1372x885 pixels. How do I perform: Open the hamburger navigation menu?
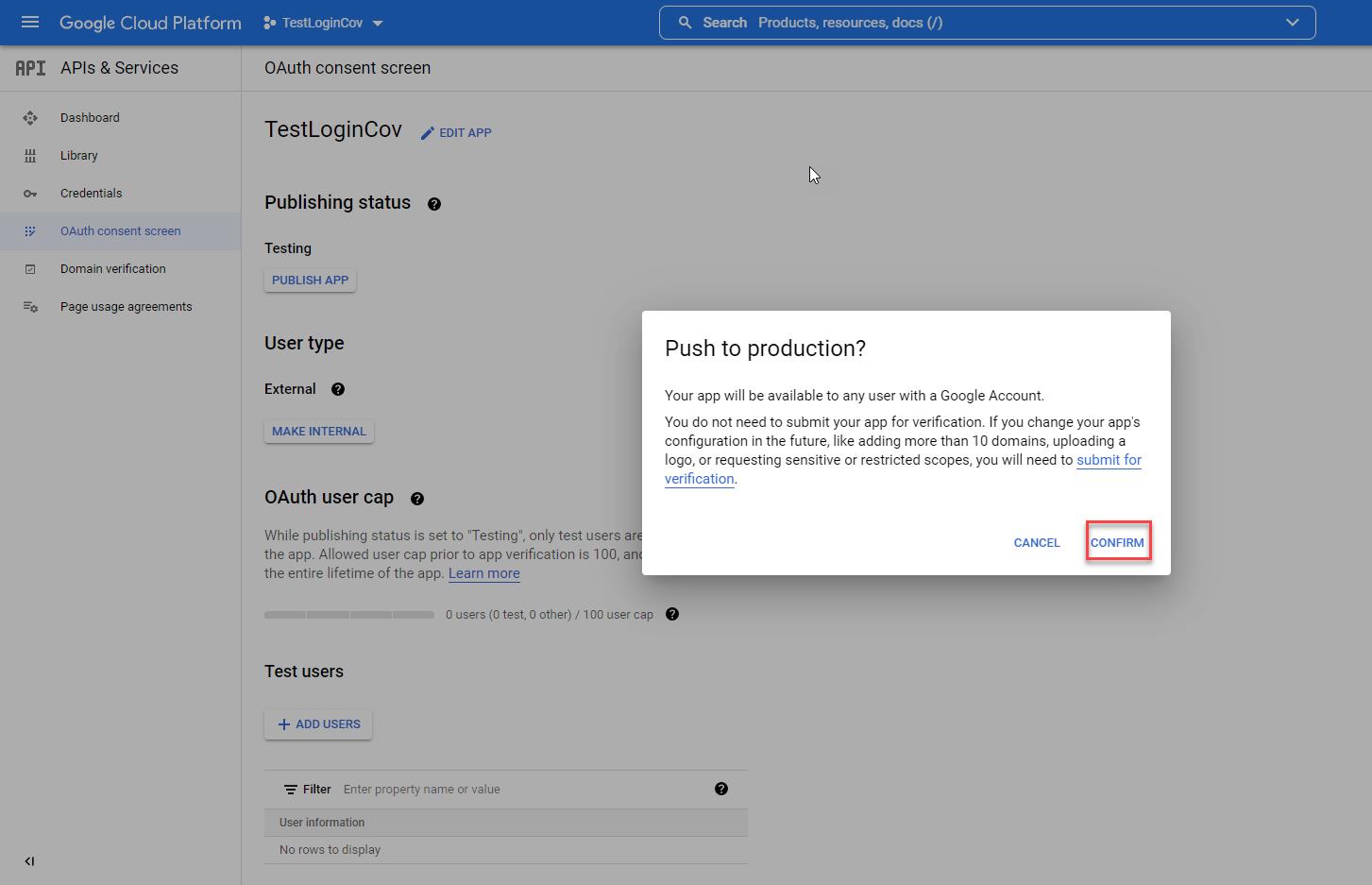(x=30, y=23)
